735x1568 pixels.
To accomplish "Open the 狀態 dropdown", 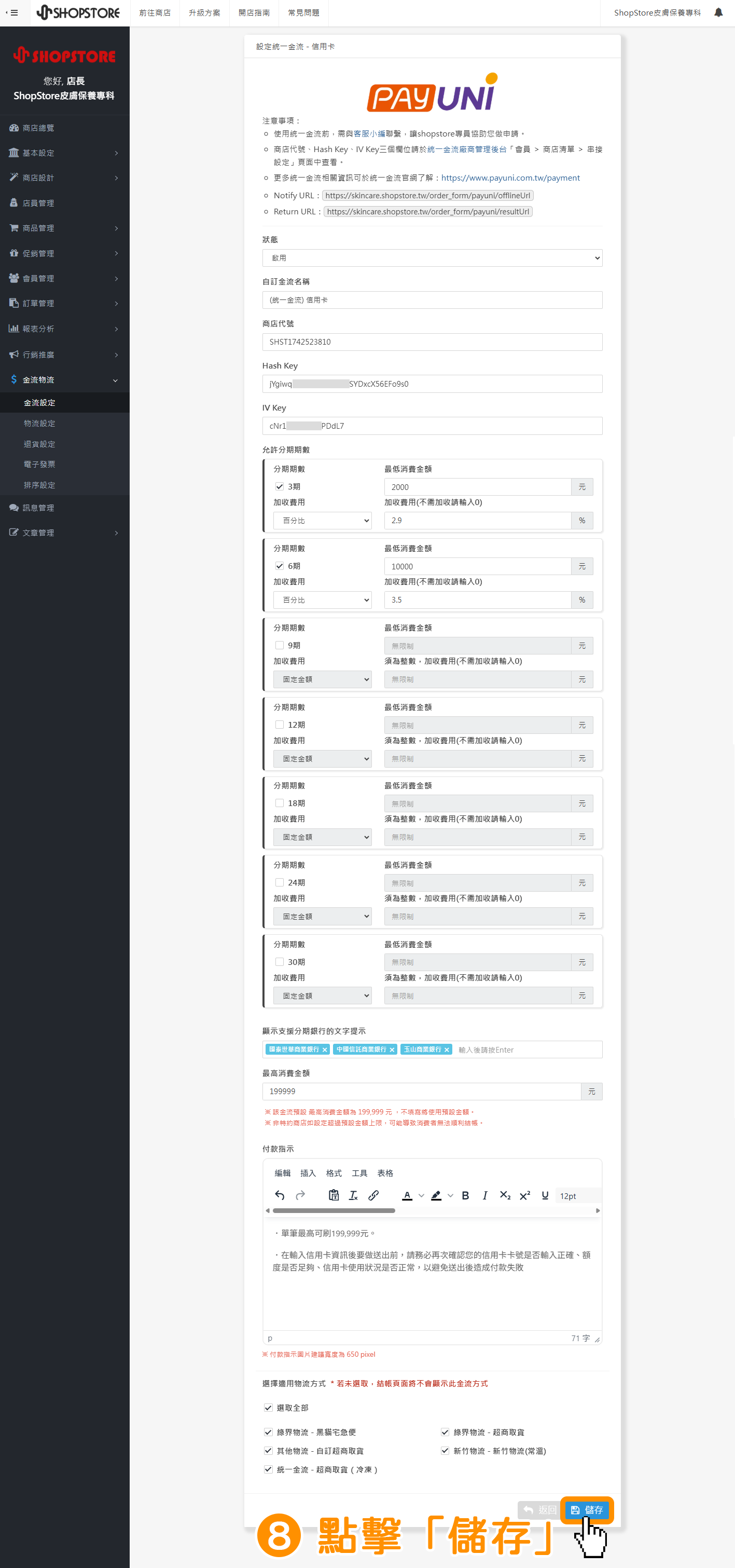I will coord(432,258).
